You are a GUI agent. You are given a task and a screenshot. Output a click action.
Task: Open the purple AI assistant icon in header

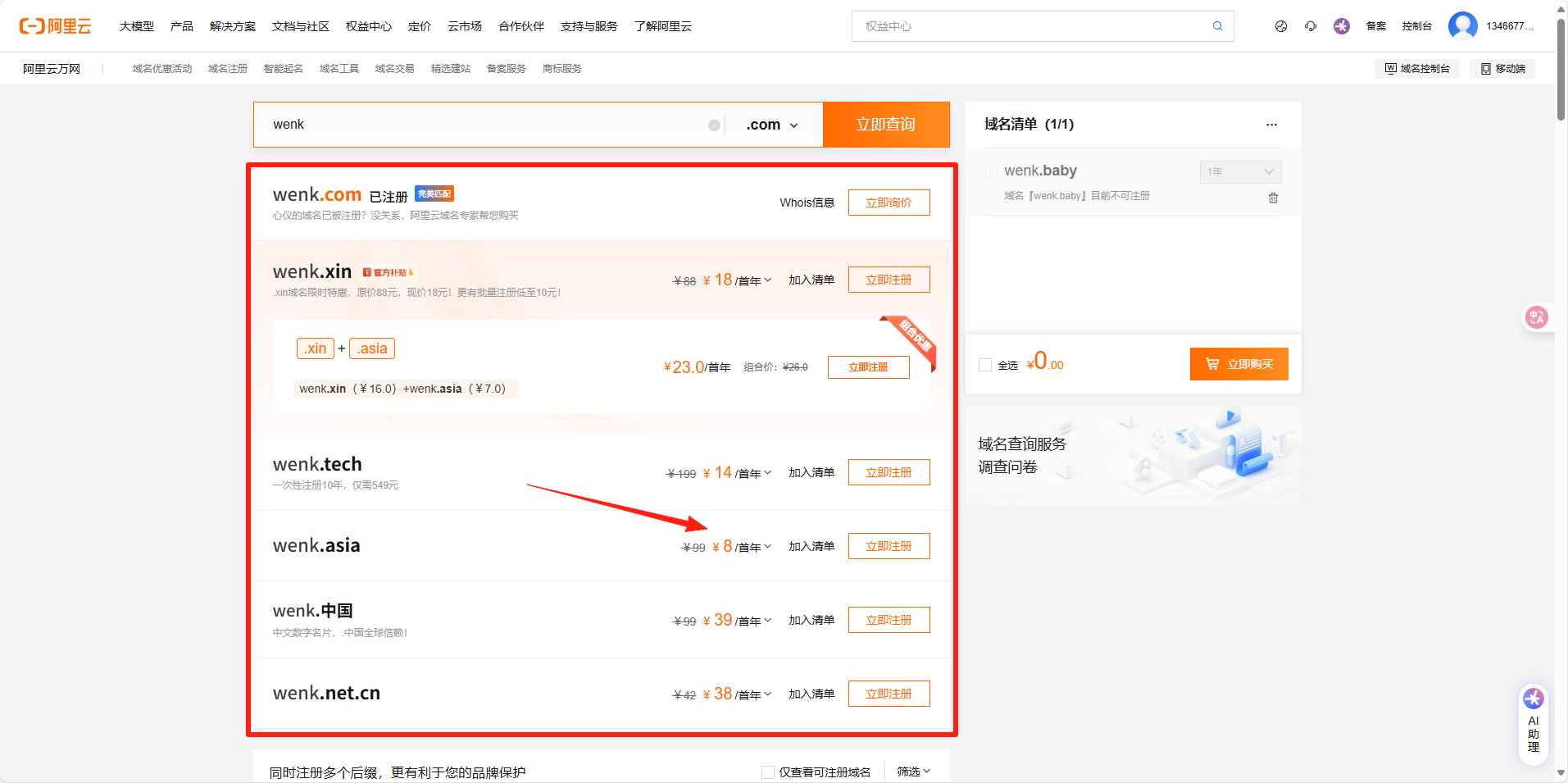click(x=1342, y=26)
